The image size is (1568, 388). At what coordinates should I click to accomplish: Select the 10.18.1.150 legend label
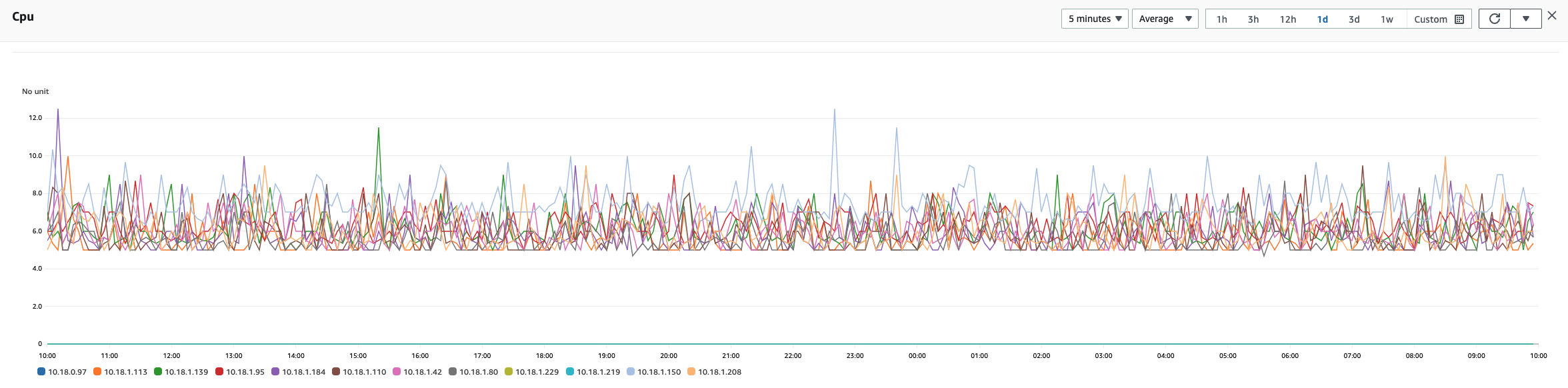click(659, 372)
